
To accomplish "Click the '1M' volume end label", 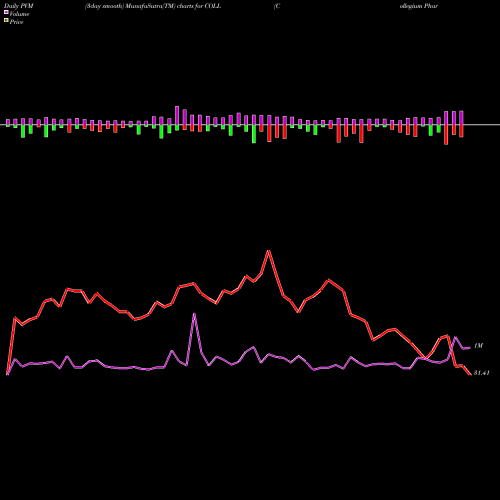I will (x=478, y=346).
